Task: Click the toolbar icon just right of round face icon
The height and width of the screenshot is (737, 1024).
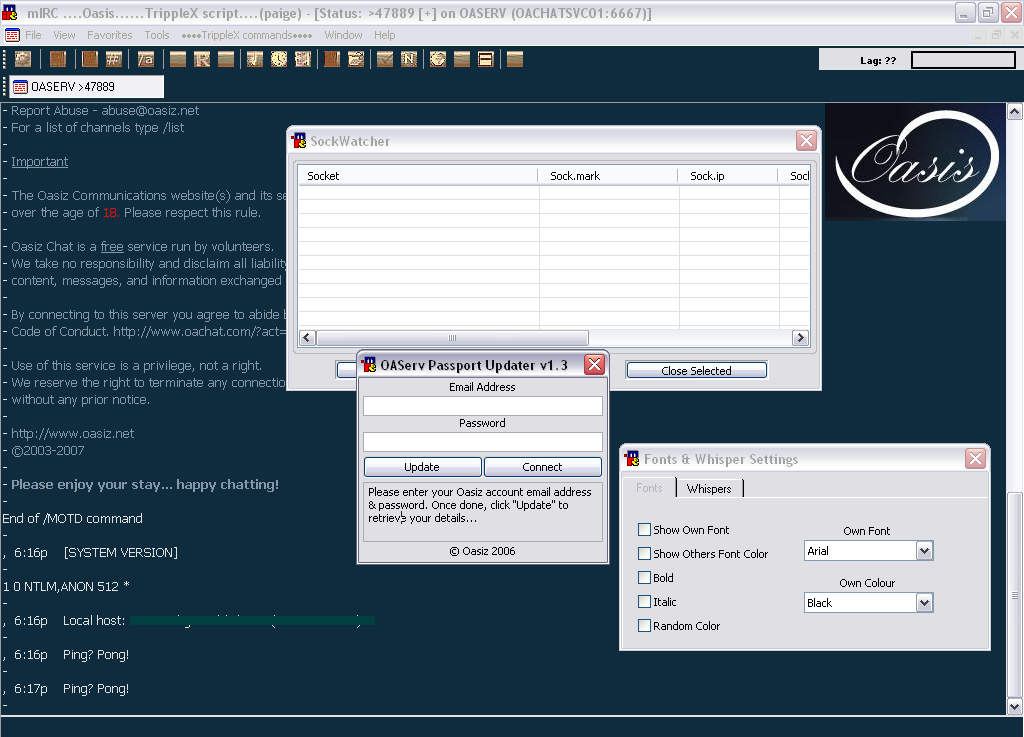Action: click(462, 59)
